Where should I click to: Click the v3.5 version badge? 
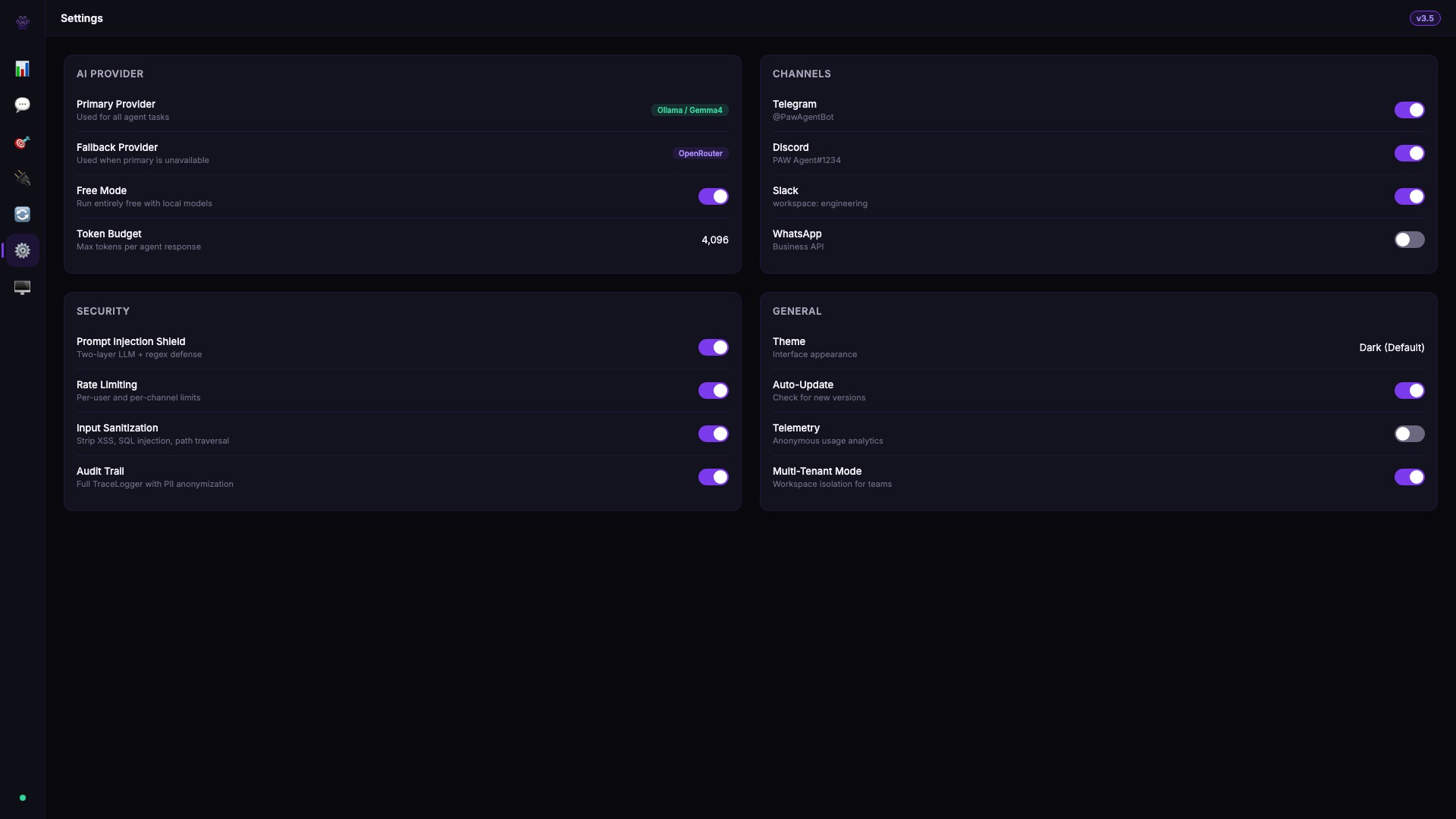click(1424, 18)
